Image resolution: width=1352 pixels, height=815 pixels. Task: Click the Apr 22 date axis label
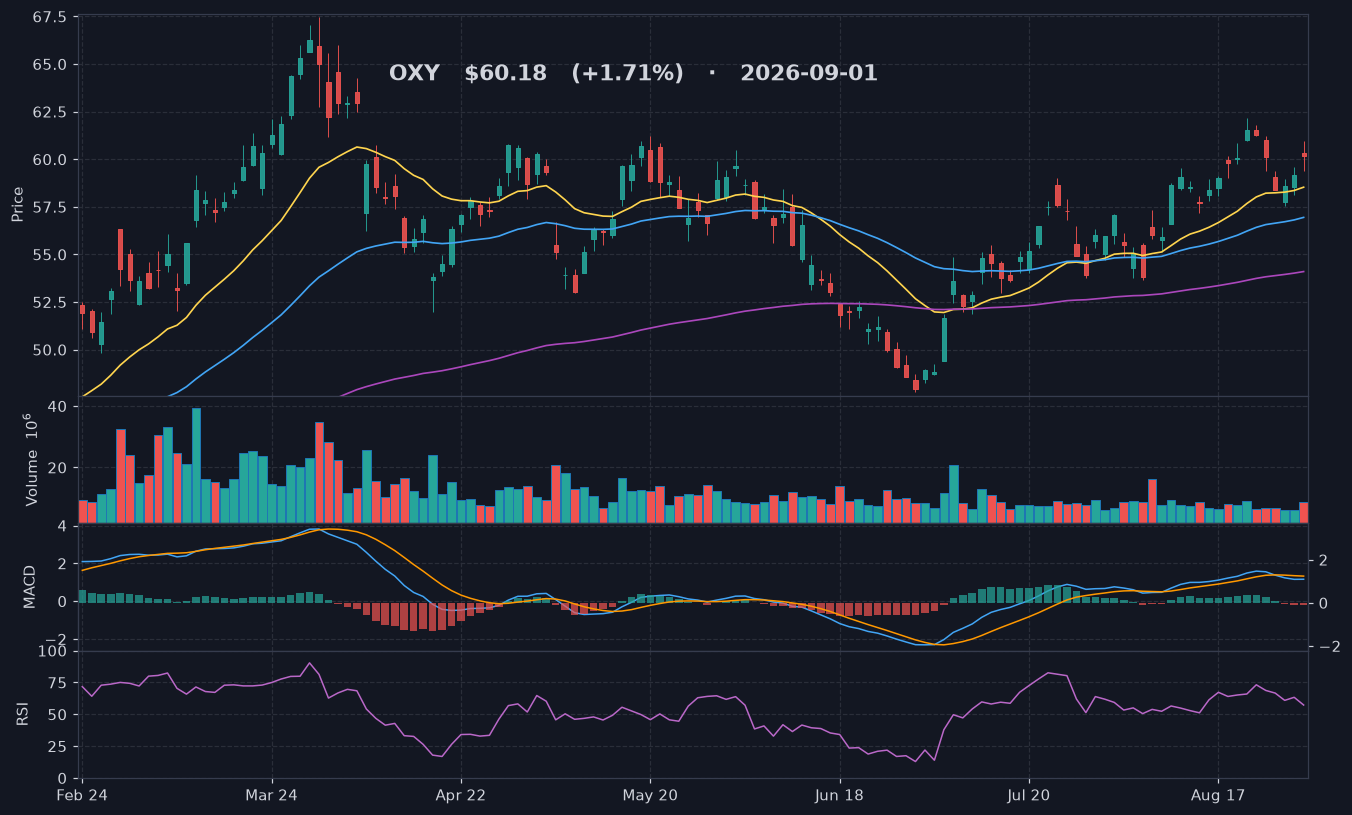click(461, 796)
